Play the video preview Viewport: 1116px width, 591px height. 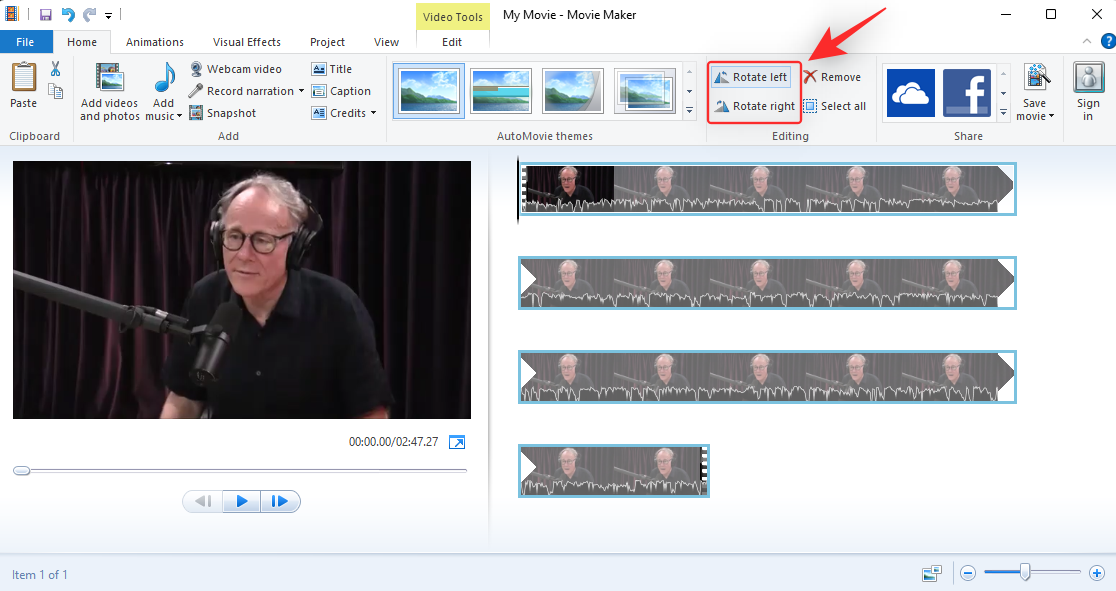[x=242, y=501]
